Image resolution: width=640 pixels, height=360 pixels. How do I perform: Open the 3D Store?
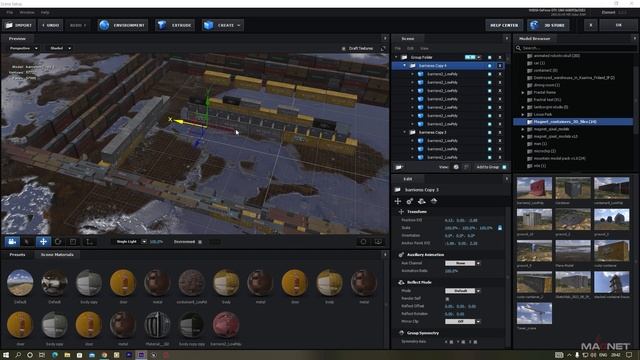coord(548,25)
